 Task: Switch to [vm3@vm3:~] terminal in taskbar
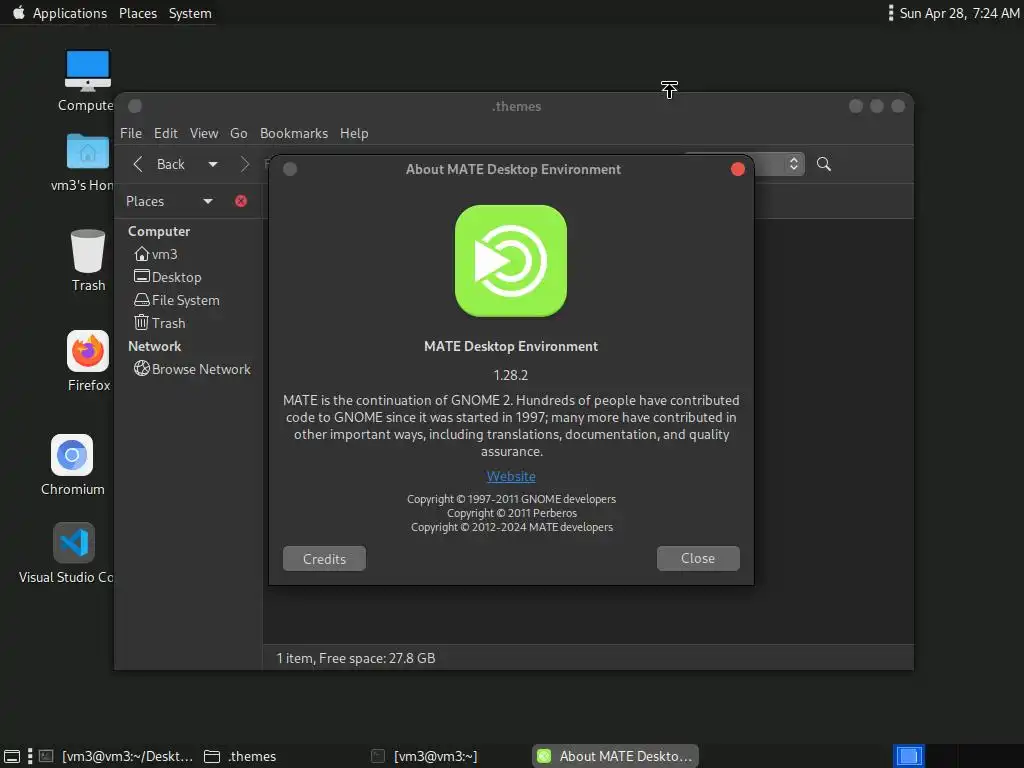click(x=424, y=756)
